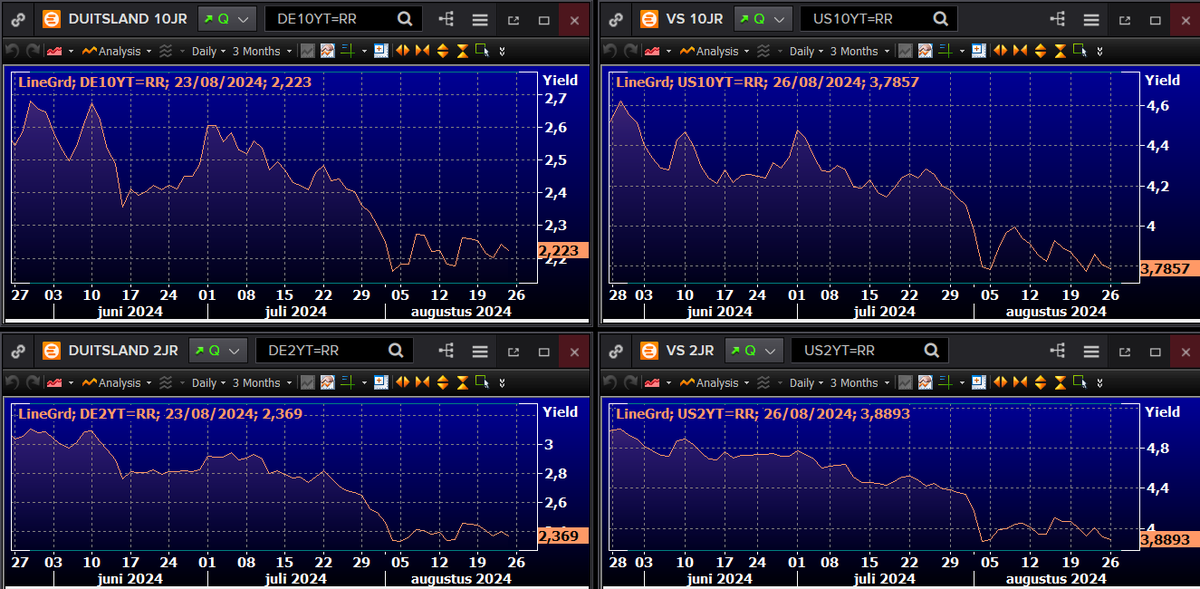Viewport: 1200px width, 589px height.
Task: Open the Analysis menu in VS 10JR toolbar
Action: tap(715, 51)
